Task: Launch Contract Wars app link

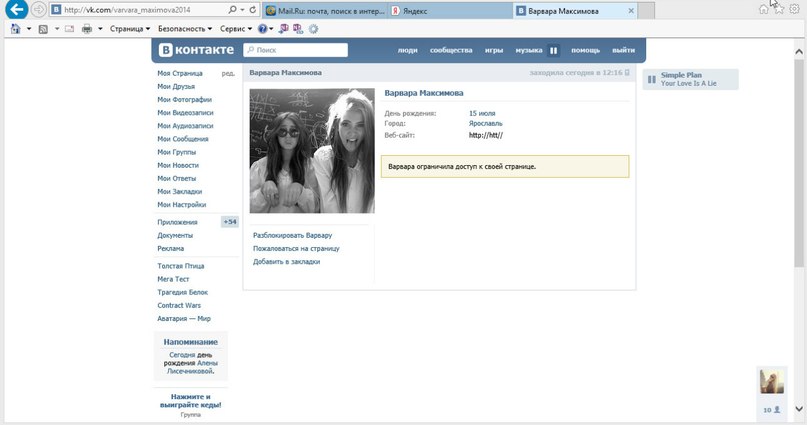Action: tap(179, 306)
